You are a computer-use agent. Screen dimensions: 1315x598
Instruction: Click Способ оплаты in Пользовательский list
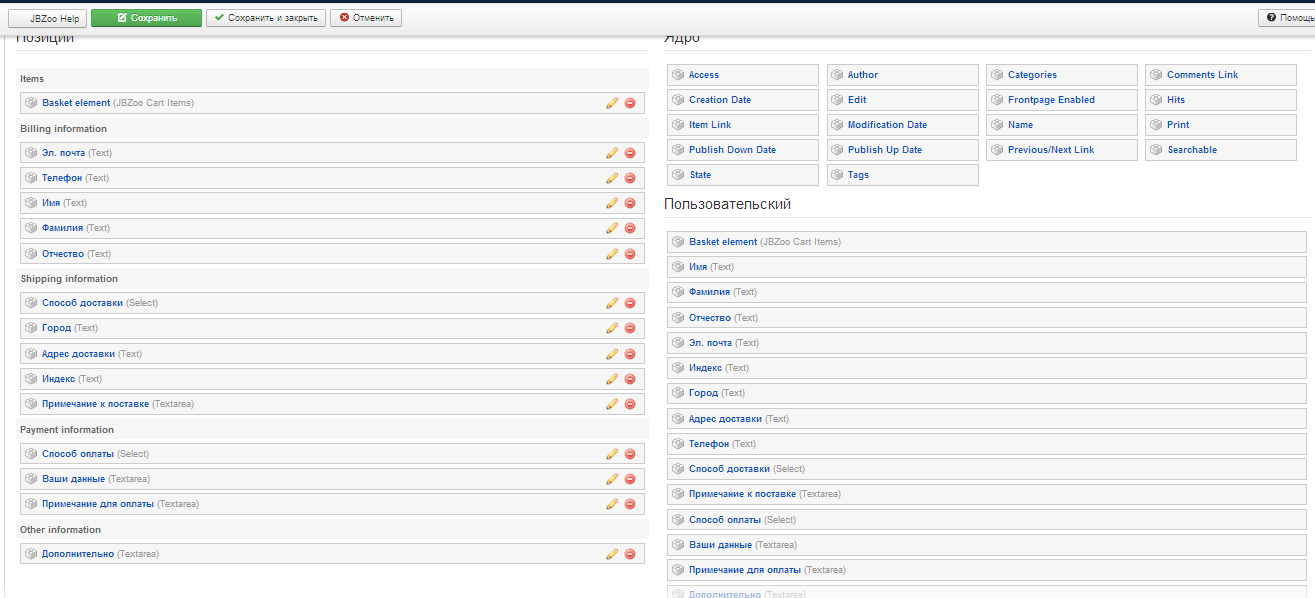tap(725, 520)
